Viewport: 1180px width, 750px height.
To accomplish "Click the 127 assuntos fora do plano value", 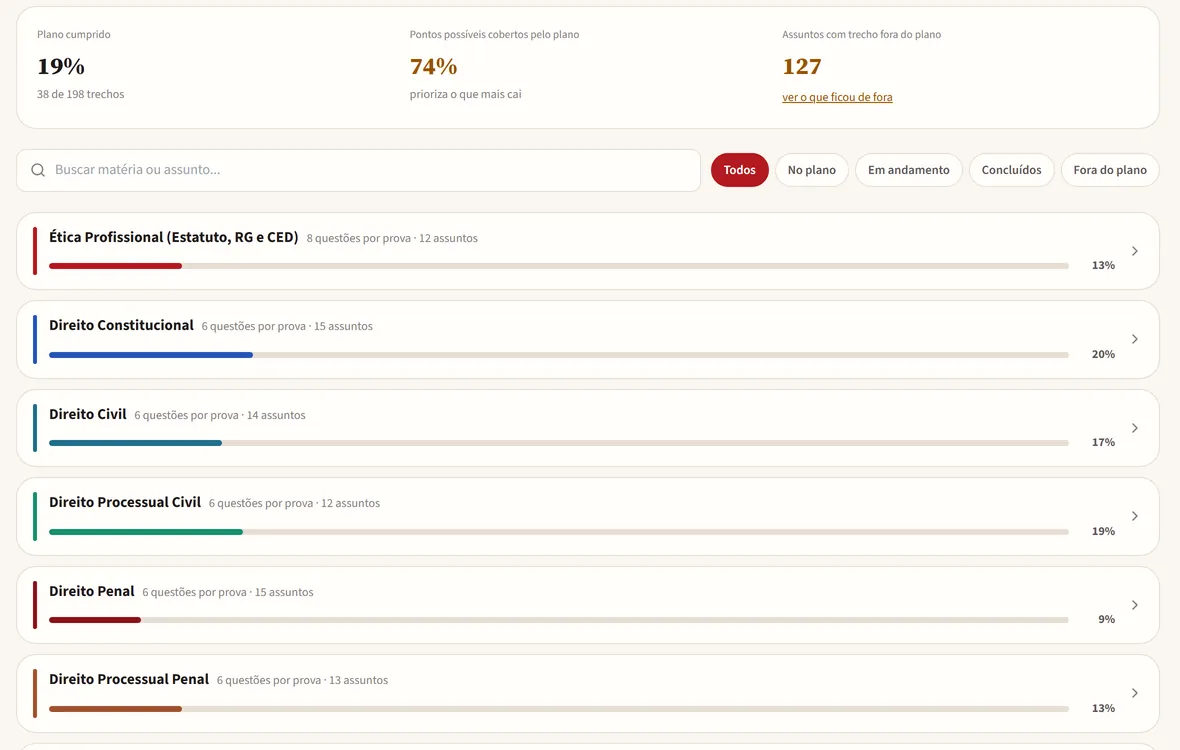I will tap(801, 66).
